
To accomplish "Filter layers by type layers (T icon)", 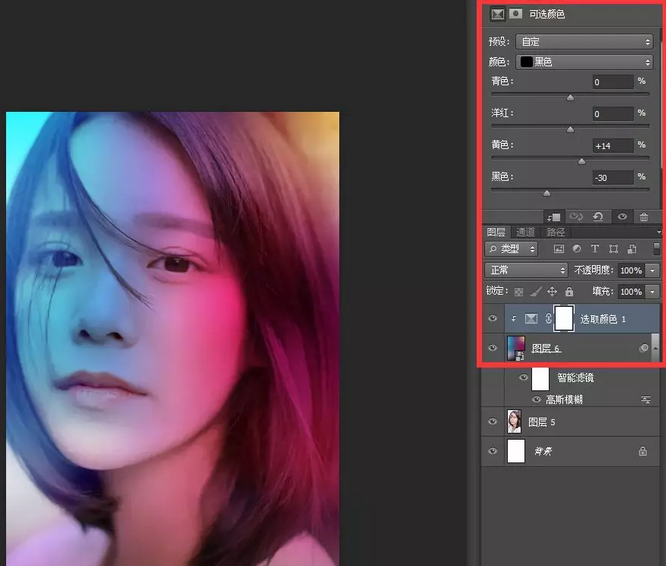I will click(x=595, y=249).
